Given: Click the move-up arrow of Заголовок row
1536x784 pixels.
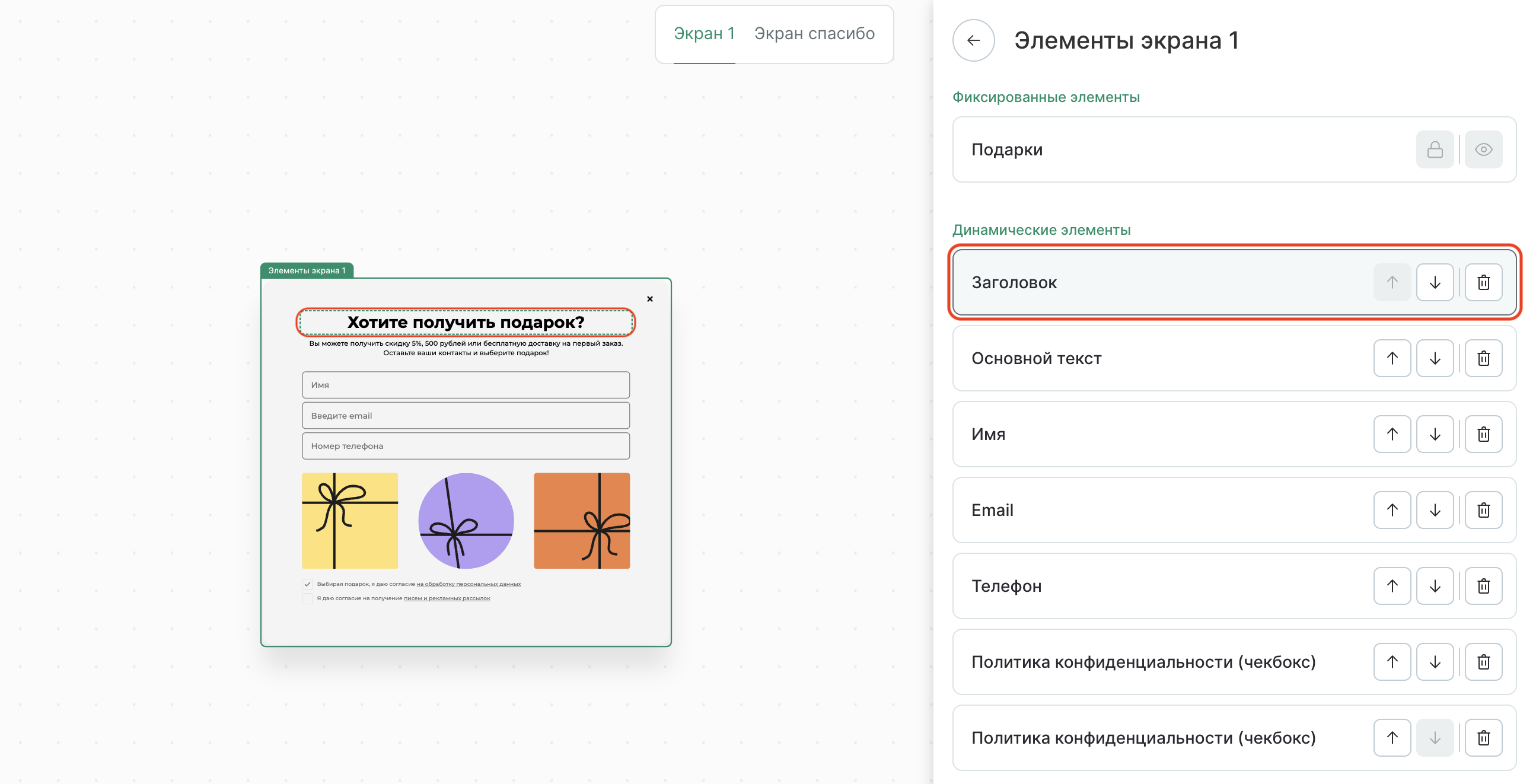Looking at the screenshot, I should pyautogui.click(x=1392, y=282).
